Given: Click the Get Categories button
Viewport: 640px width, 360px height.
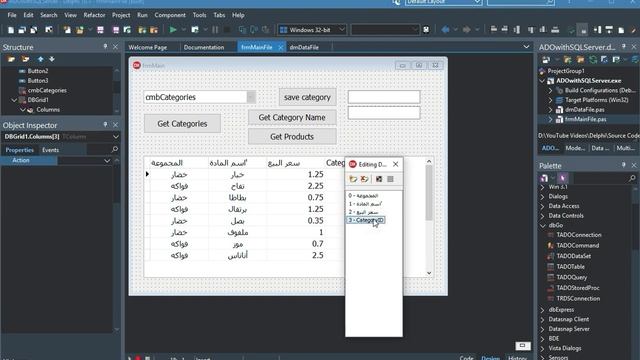Looking at the screenshot, I should pos(182,124).
